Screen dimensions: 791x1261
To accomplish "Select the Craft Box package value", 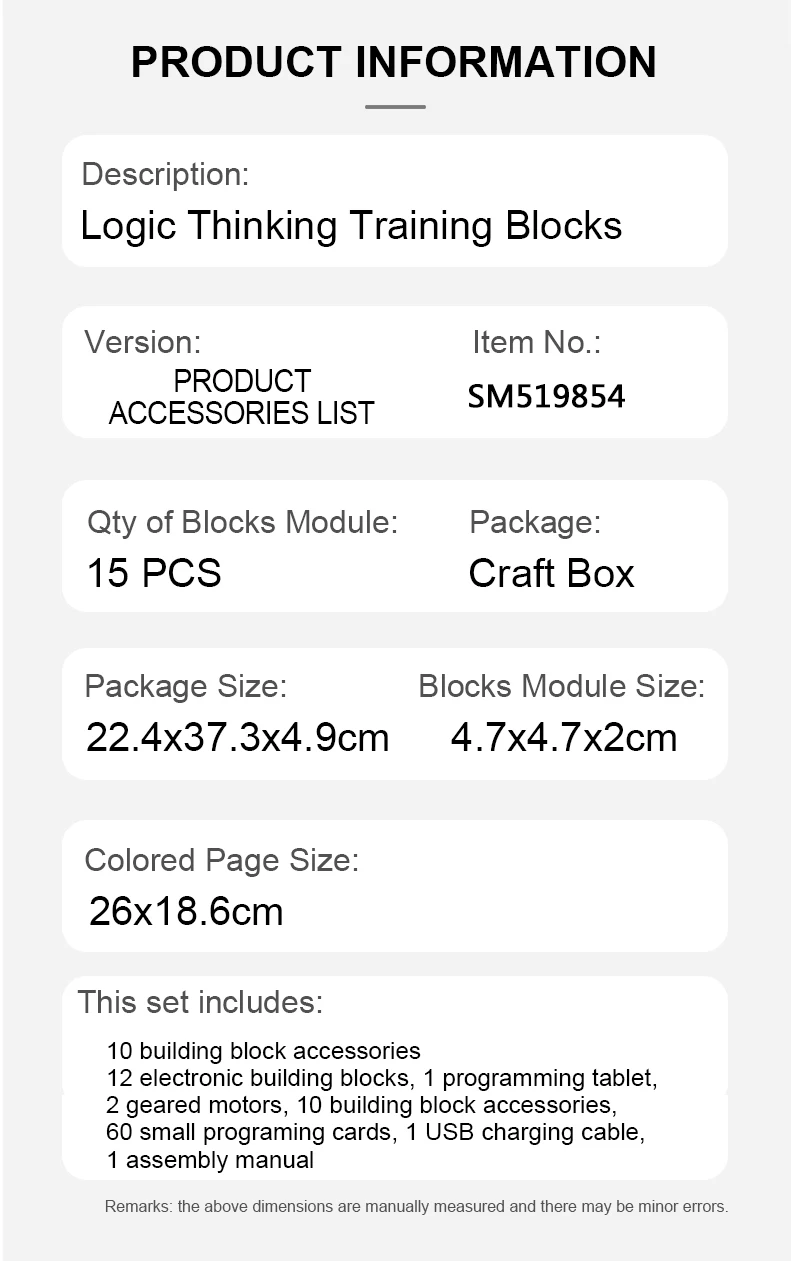I will tap(551, 573).
